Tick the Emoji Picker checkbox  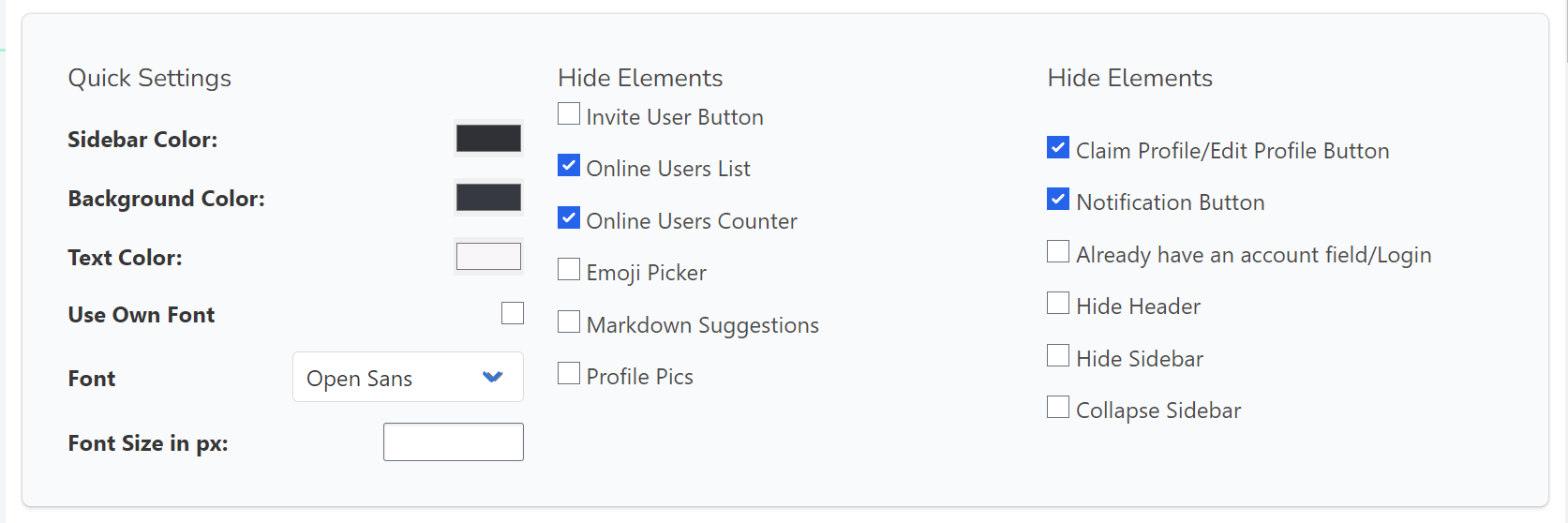(569, 270)
